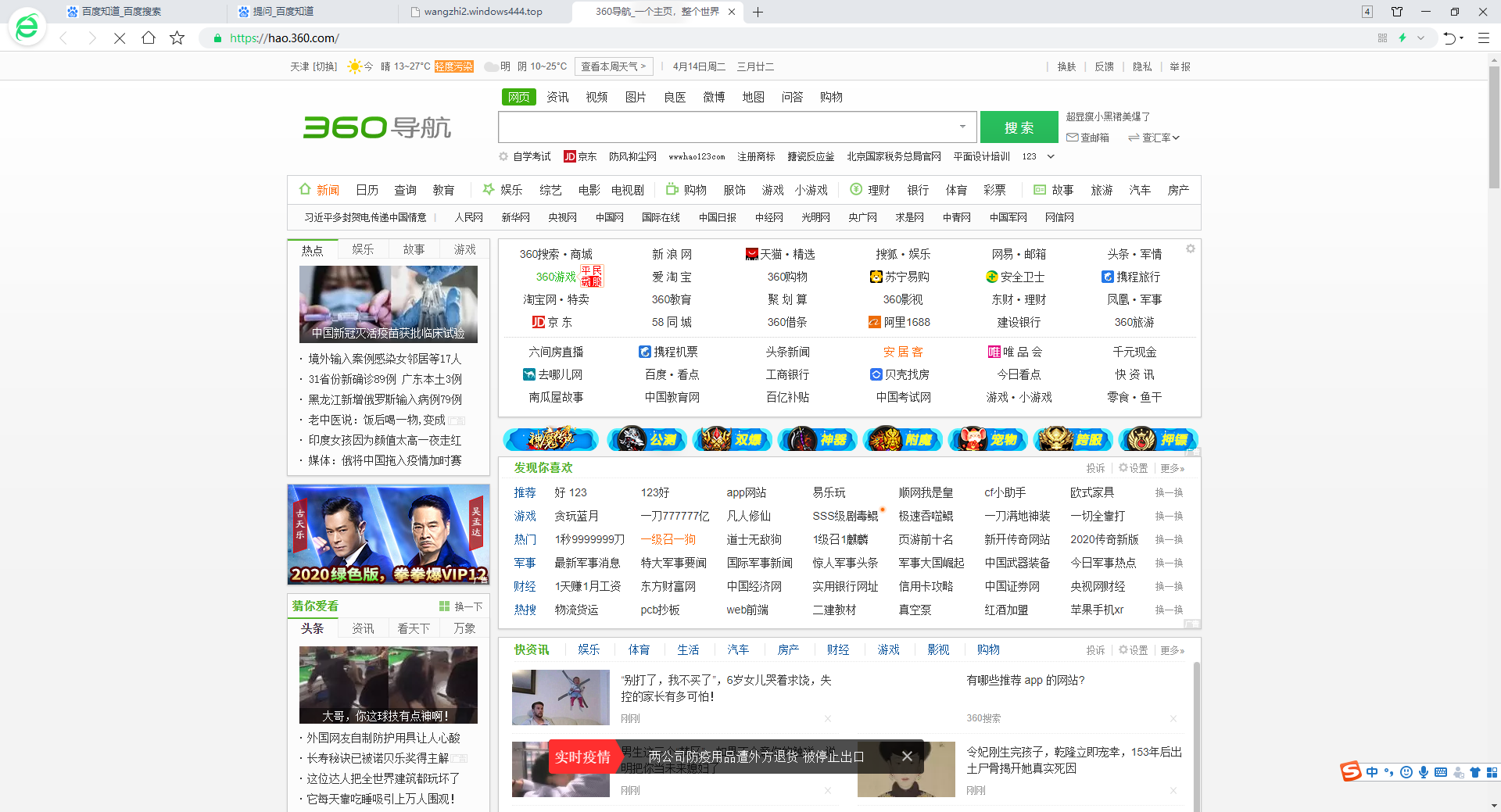
Task: Open the 携程旅行 site link icon
Action: coord(1107,277)
